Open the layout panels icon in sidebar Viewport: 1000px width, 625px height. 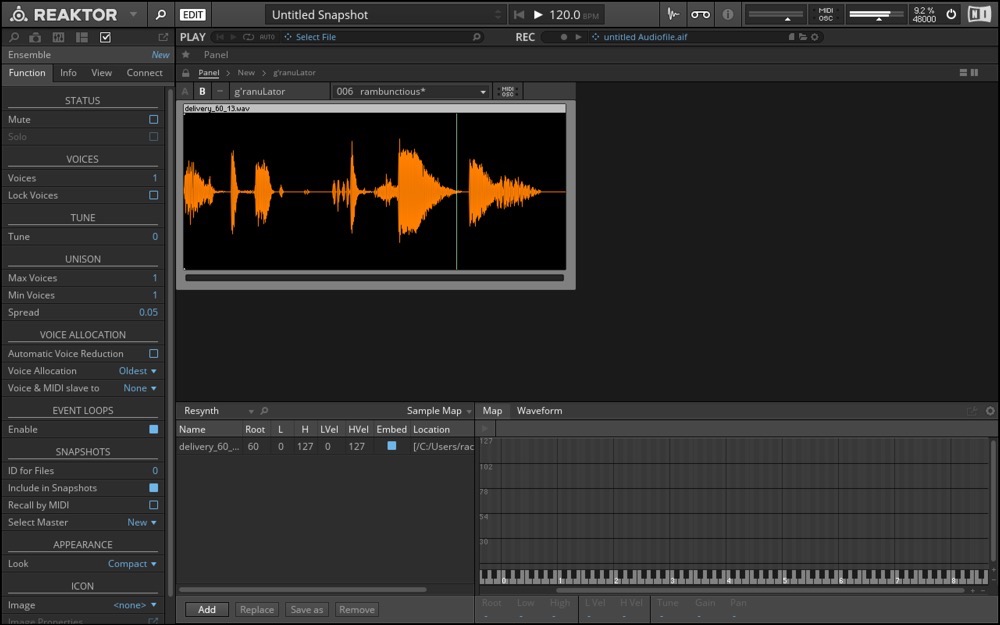pyautogui.click(x=82, y=37)
